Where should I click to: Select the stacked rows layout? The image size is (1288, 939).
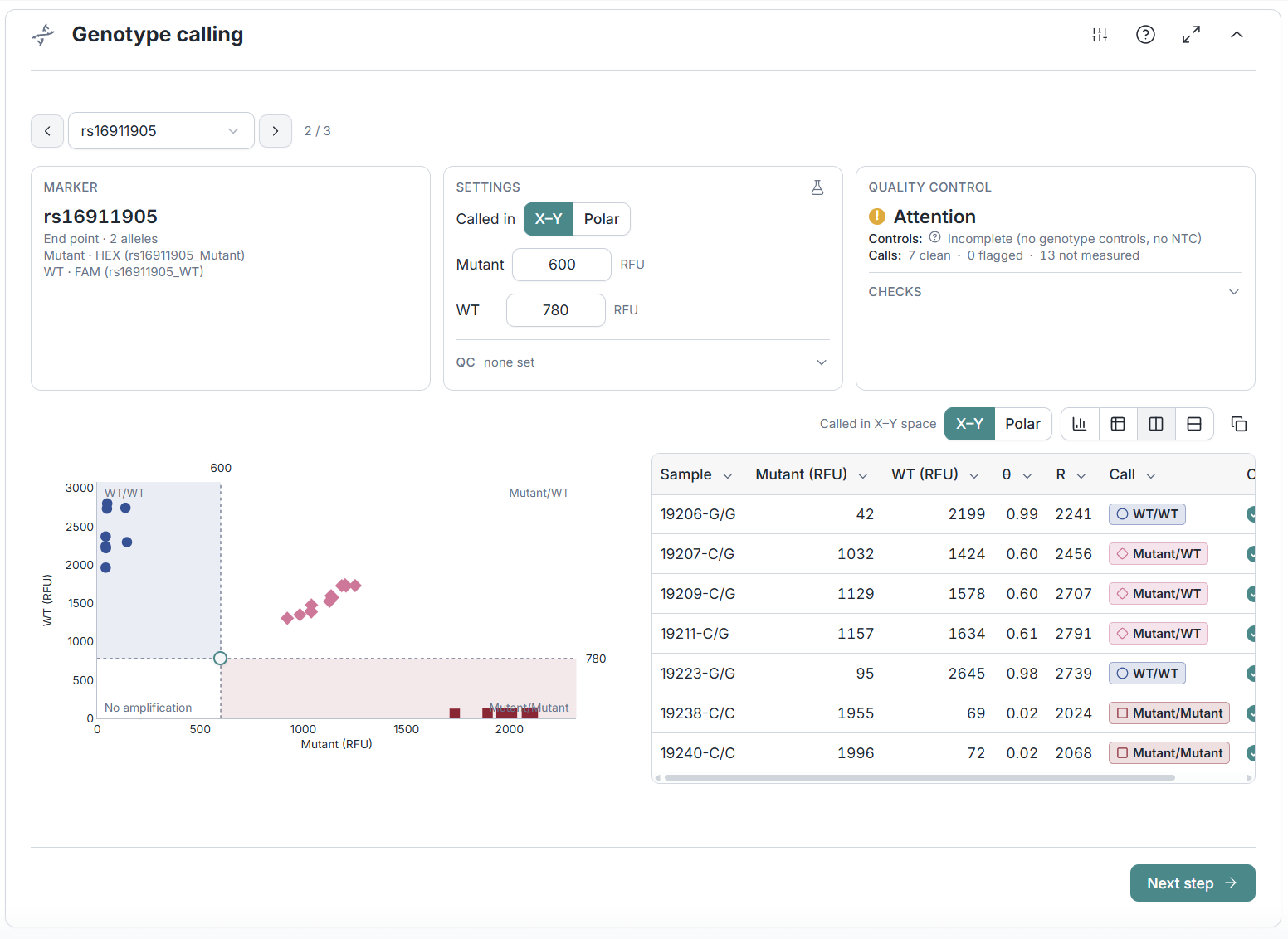pyautogui.click(x=1194, y=424)
